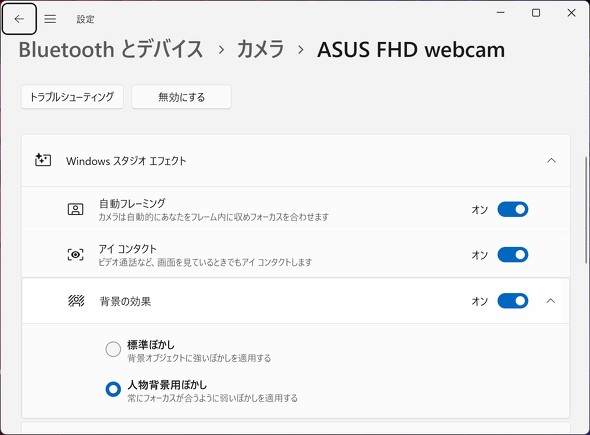Turn off the アイ コンタクト toggle
Image resolution: width=590 pixels, height=435 pixels.
point(512,255)
